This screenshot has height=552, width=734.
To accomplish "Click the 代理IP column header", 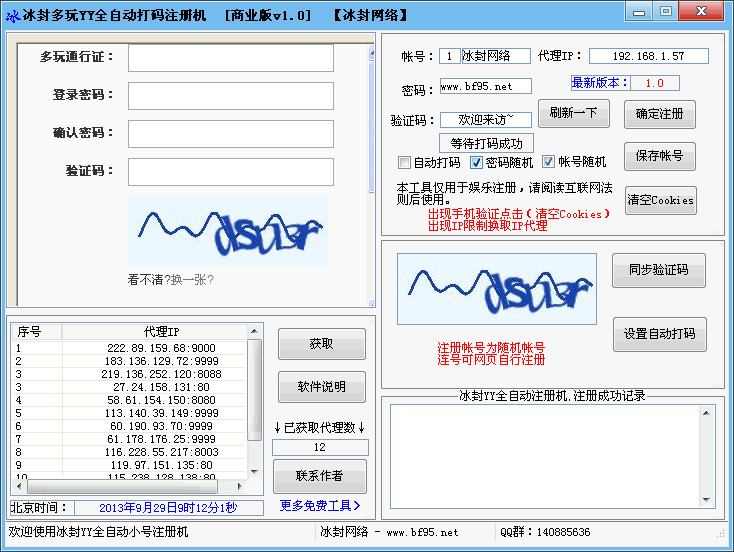I will [154, 332].
